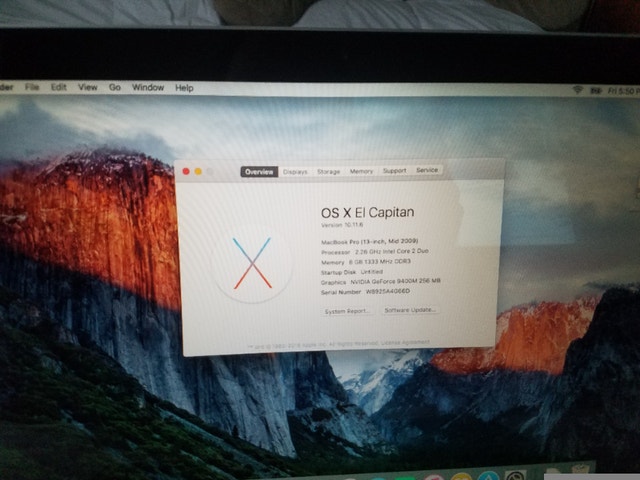
Task: Click the serial number W8925A4066D
Action: coord(388,291)
